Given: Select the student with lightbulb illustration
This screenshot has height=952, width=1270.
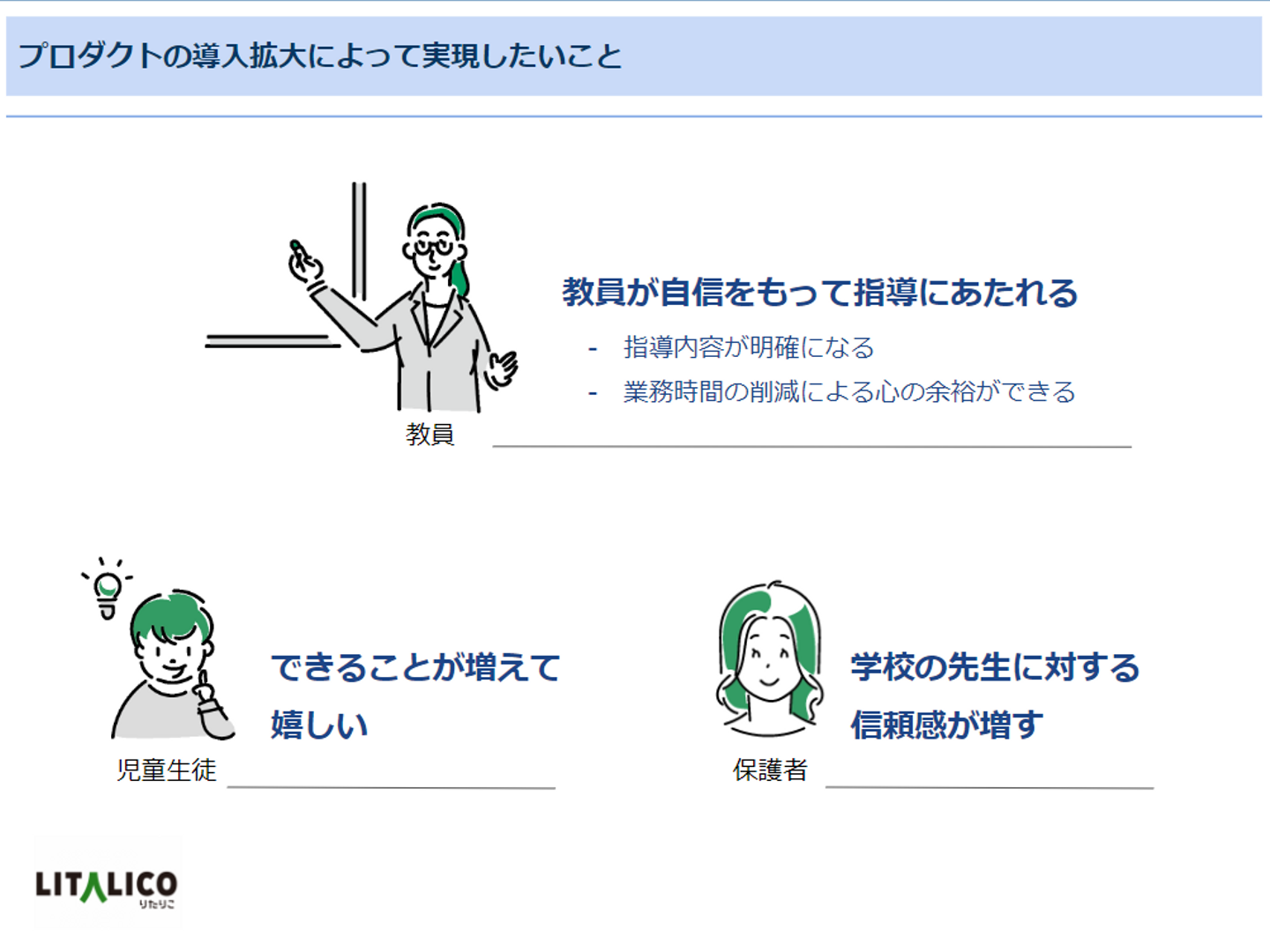Looking at the screenshot, I should [x=159, y=648].
